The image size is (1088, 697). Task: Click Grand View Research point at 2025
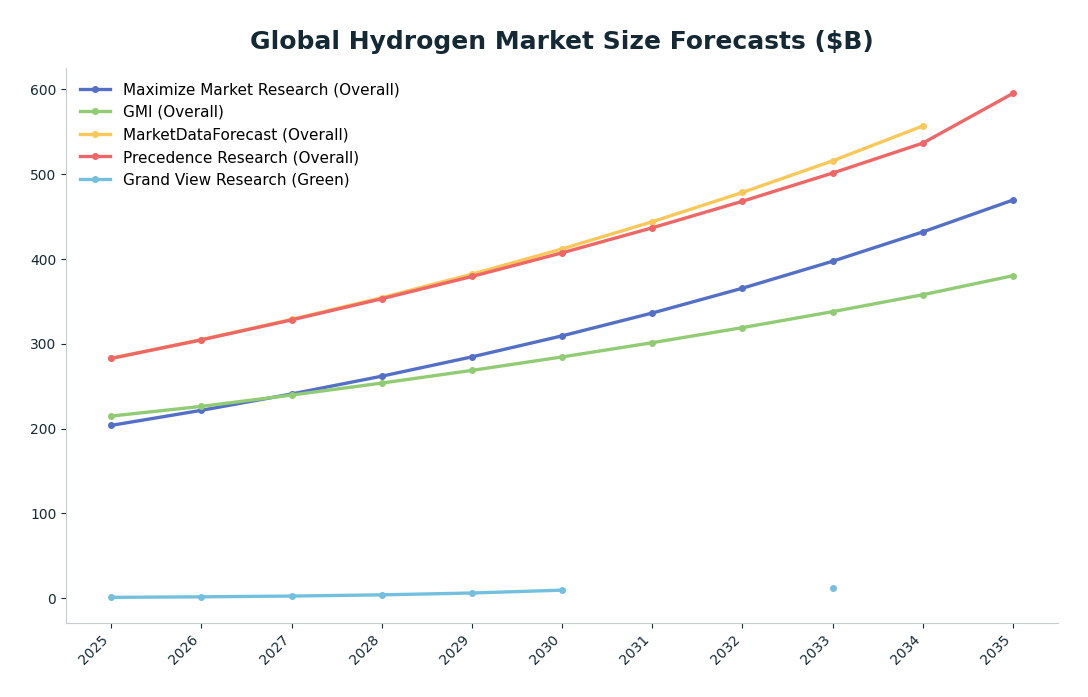(111, 597)
